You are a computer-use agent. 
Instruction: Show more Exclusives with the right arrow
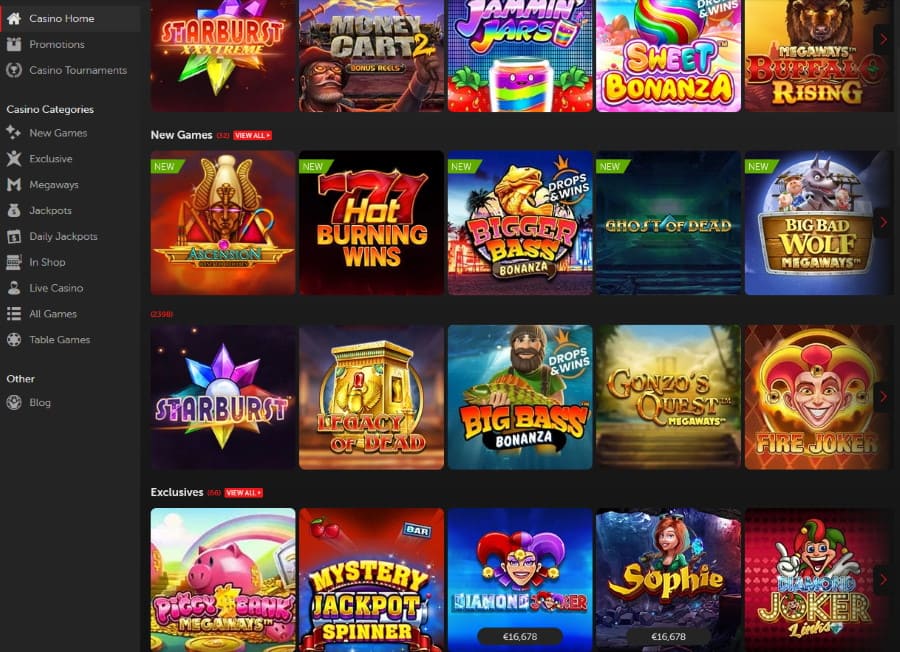point(883,580)
